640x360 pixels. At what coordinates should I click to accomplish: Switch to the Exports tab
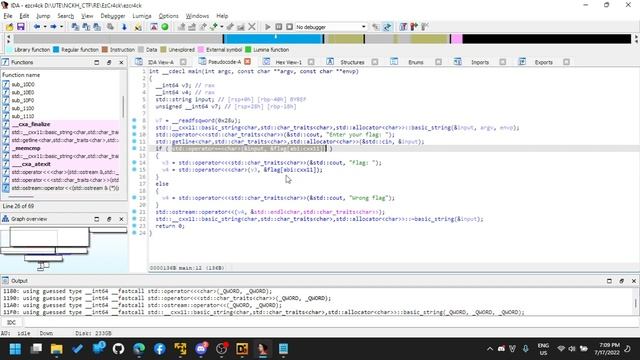tap(543, 62)
